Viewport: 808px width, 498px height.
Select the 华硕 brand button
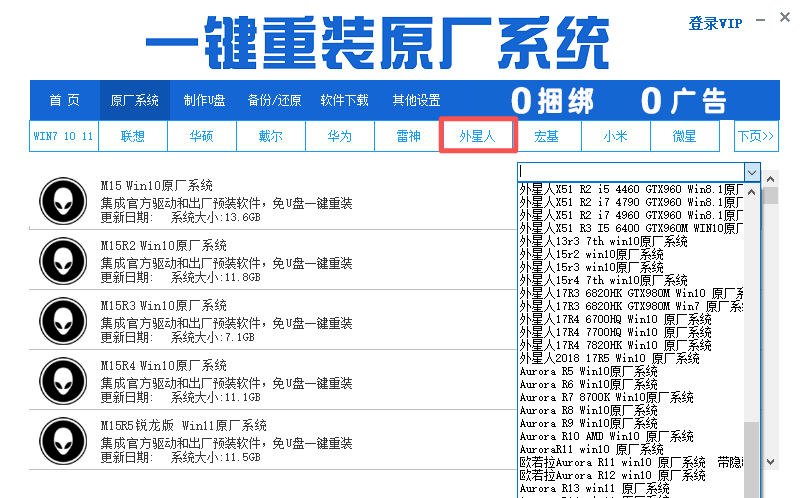201,136
